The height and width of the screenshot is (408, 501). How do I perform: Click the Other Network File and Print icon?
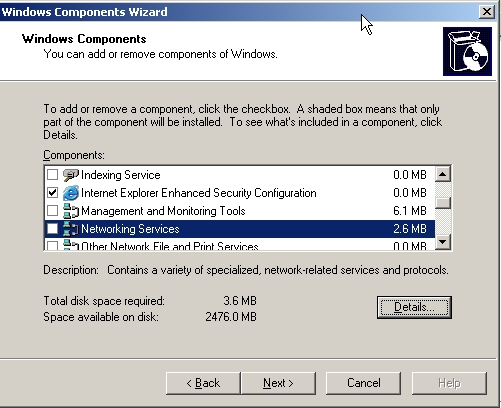pyautogui.click(x=71, y=245)
